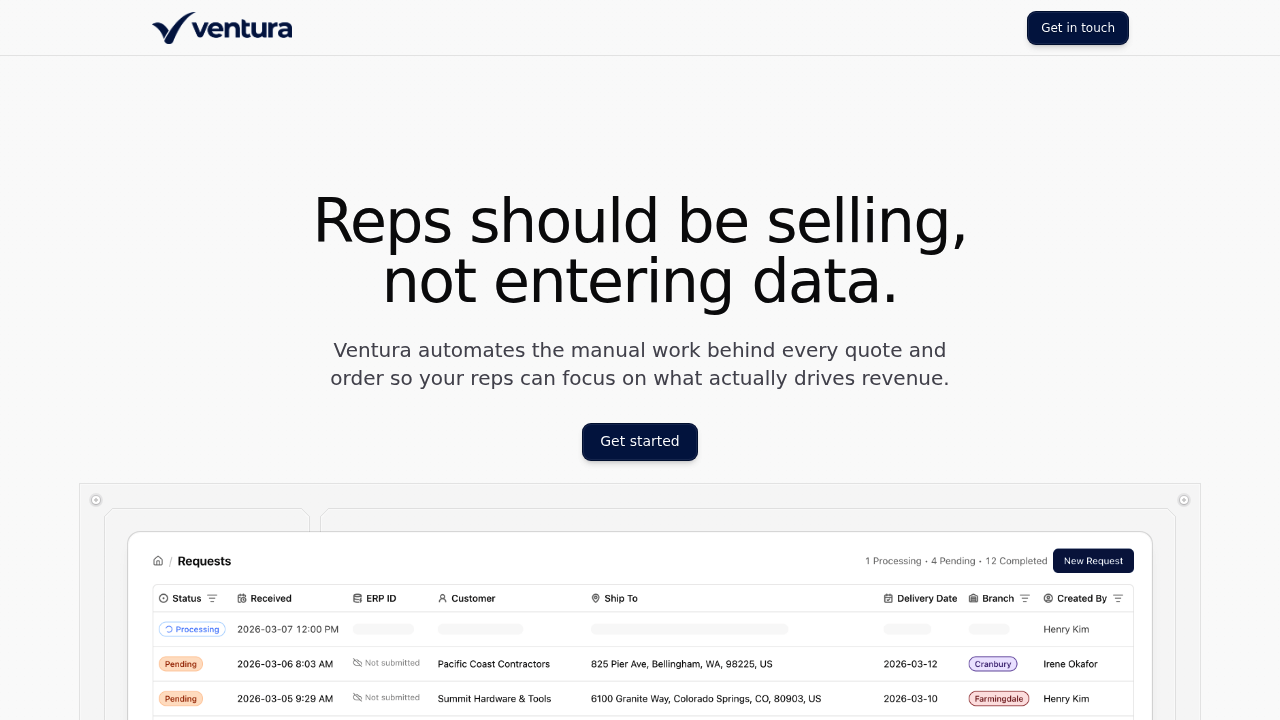
Task: Click the Not submitted slashed icon
Action: tap(355, 663)
